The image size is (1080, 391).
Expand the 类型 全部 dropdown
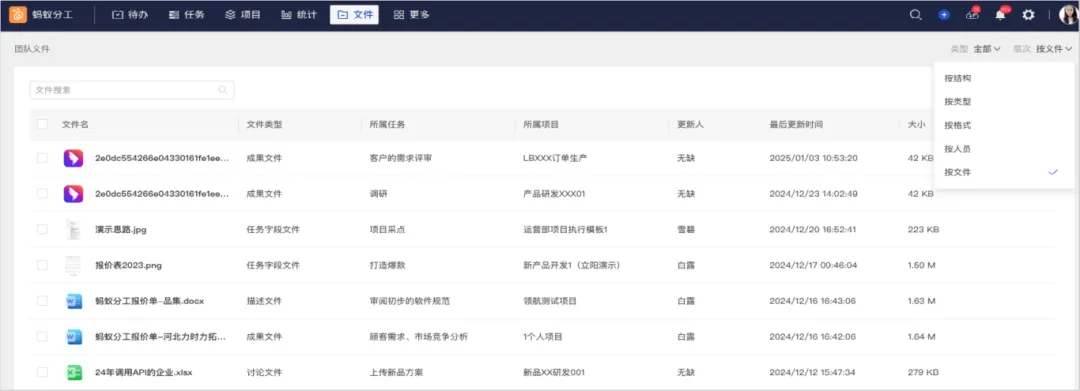click(x=986, y=49)
